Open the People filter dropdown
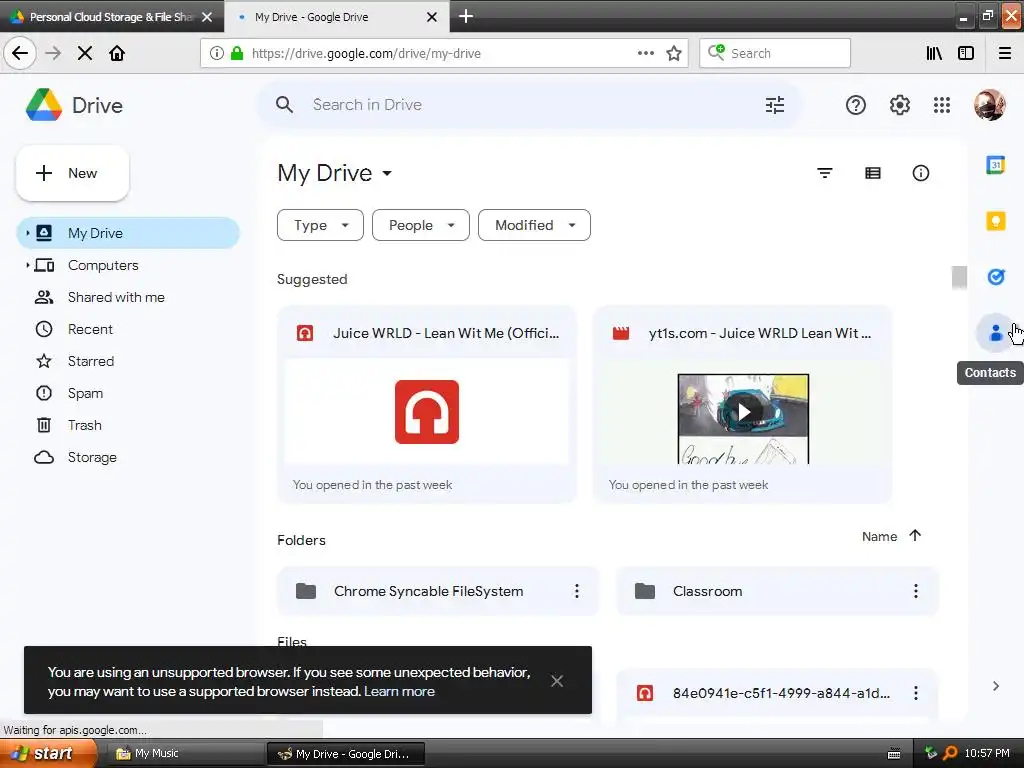Image resolution: width=1024 pixels, height=768 pixels. pos(421,225)
